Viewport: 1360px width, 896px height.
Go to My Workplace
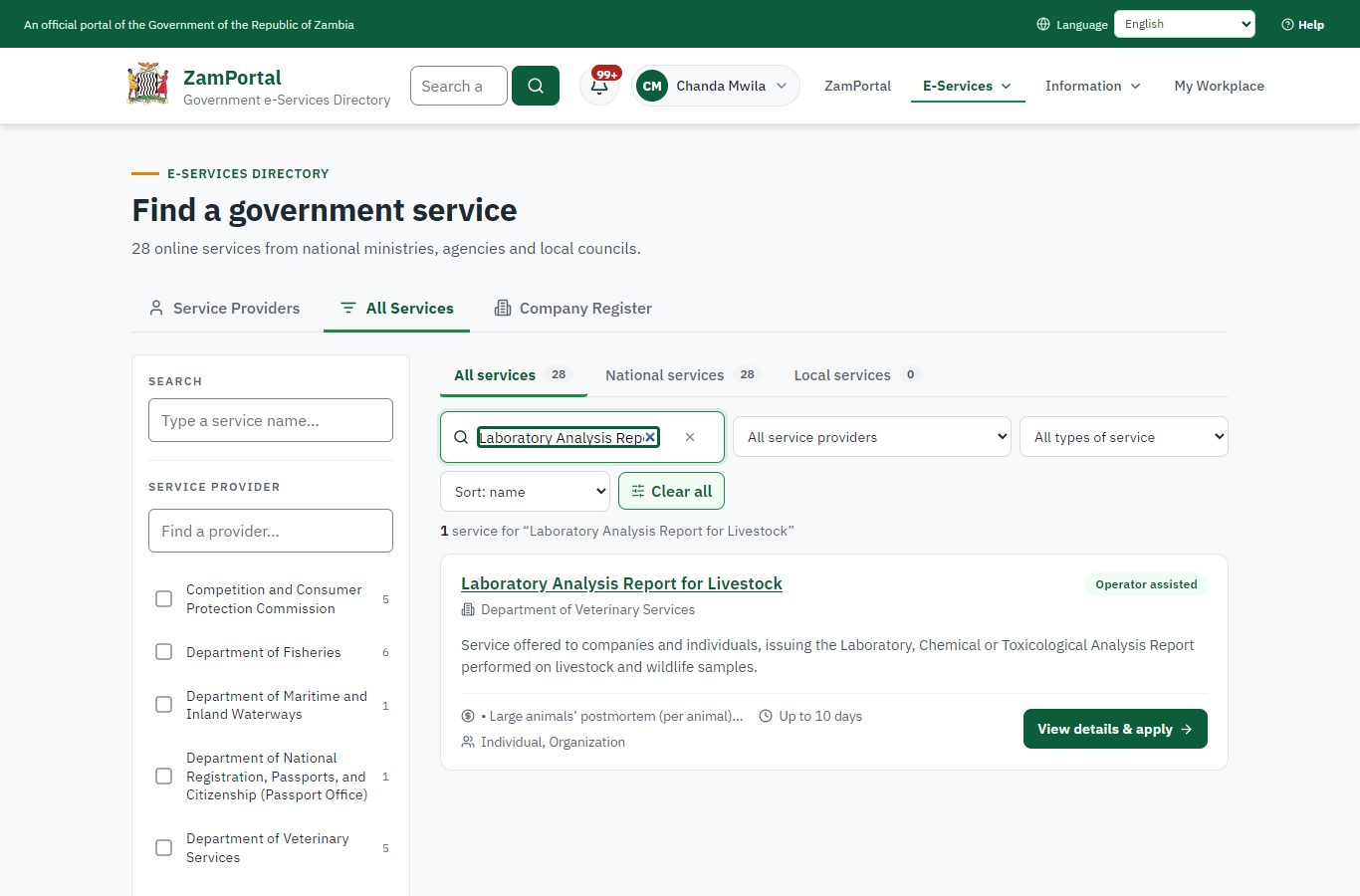(1219, 86)
